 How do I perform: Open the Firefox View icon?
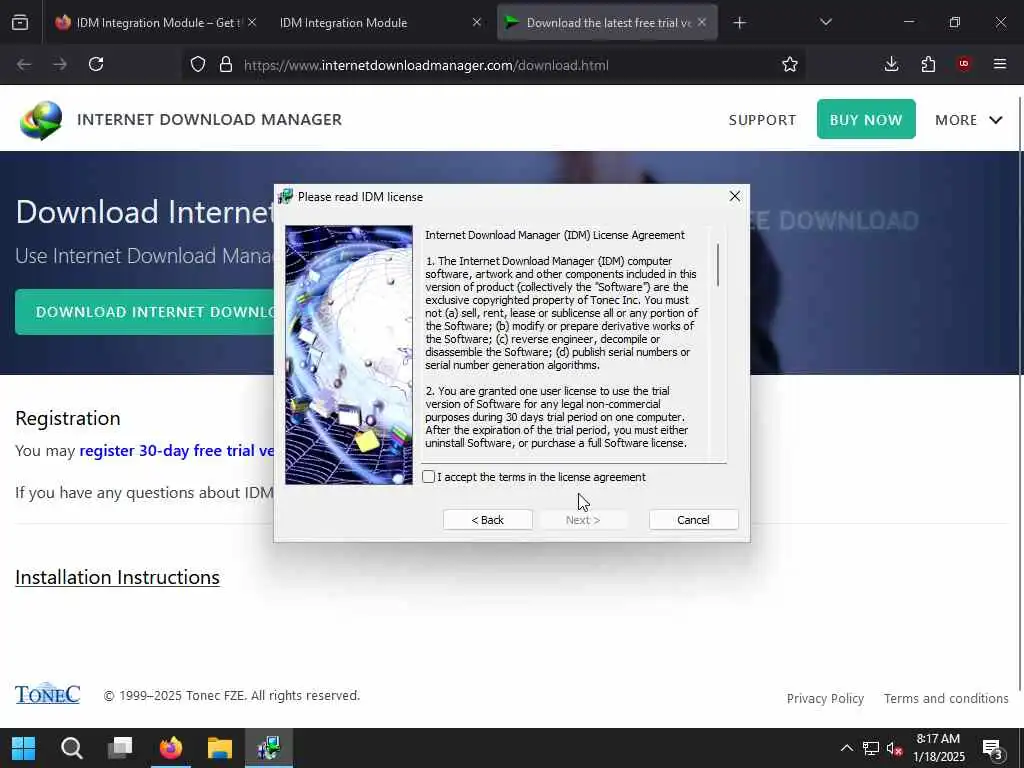coord(20,22)
